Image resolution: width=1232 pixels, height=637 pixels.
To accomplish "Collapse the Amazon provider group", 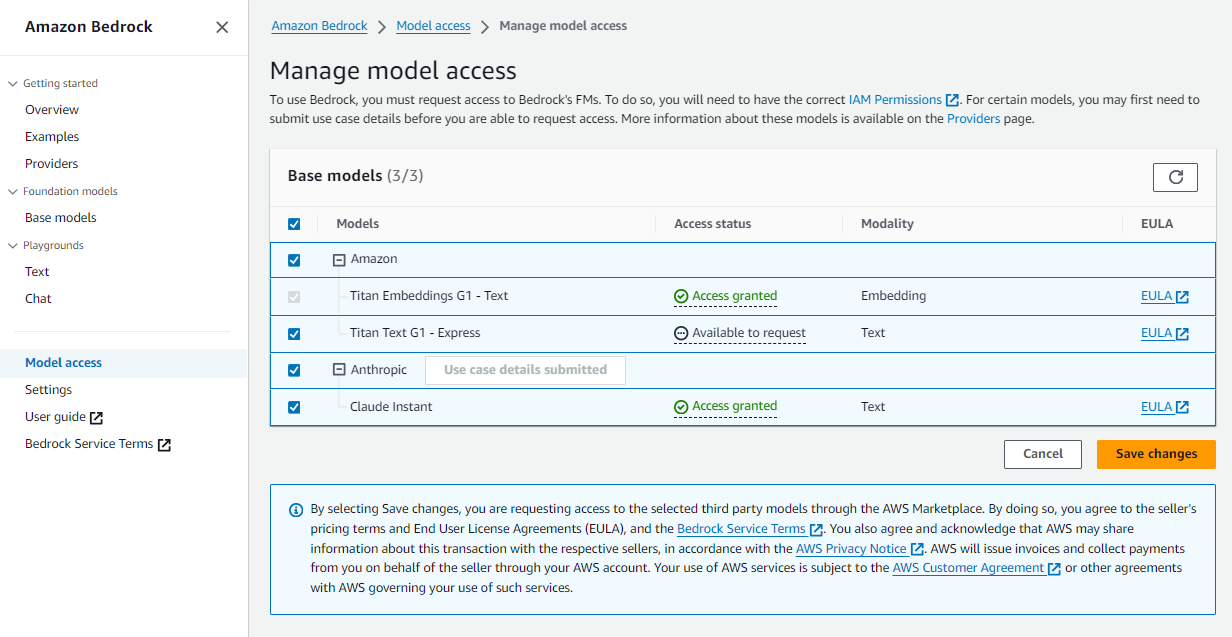I will [339, 260].
